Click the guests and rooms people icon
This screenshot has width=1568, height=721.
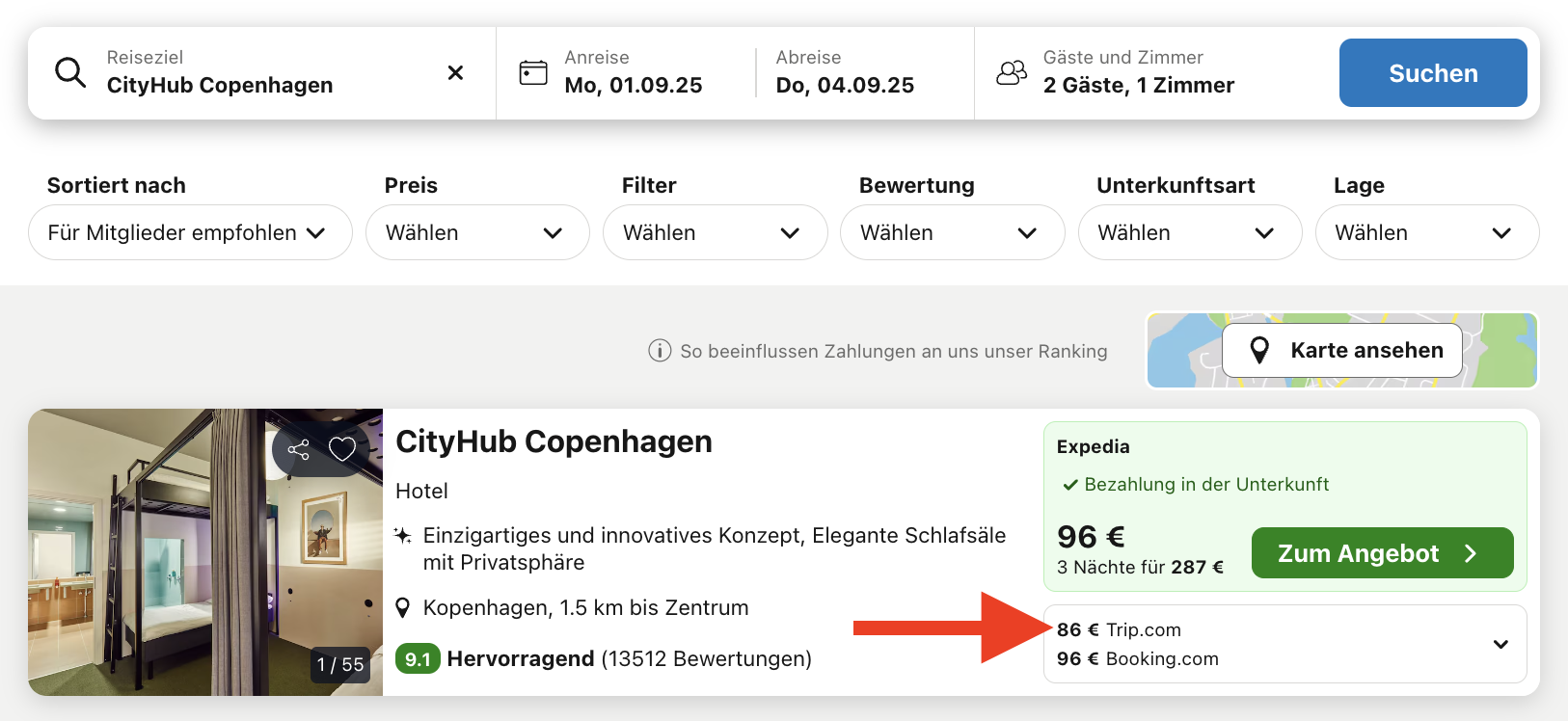(x=1012, y=72)
